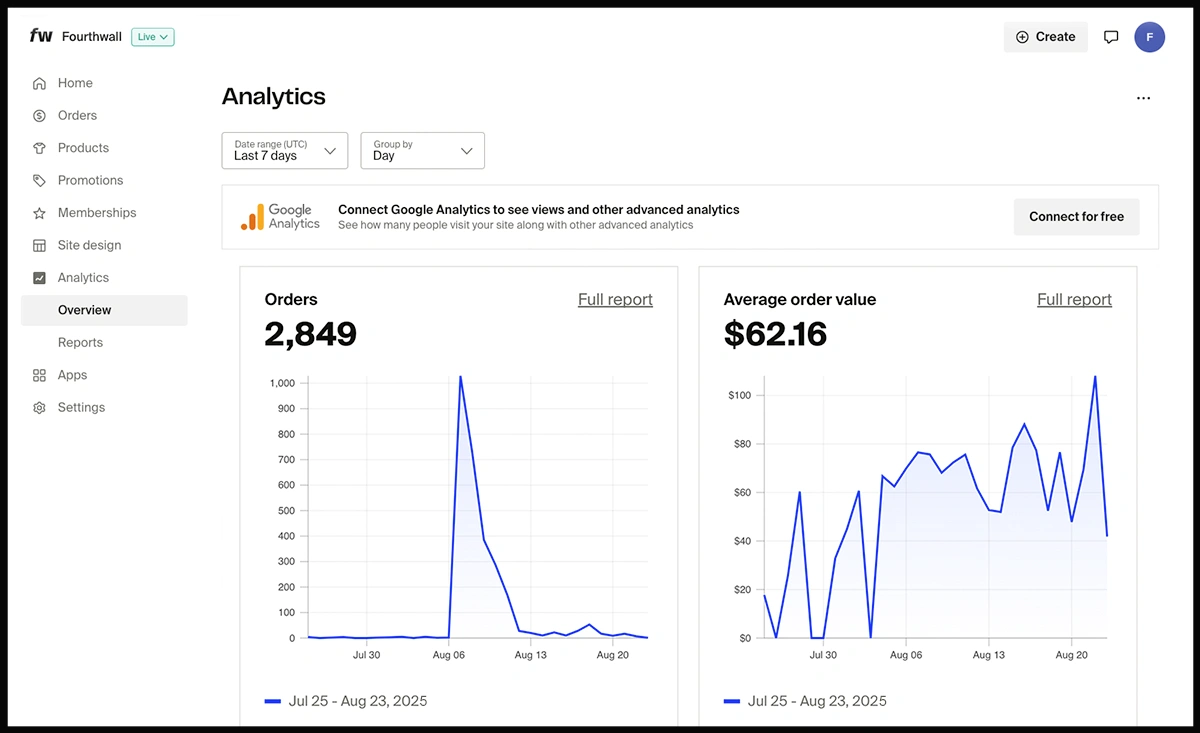Go to Reports in the sidebar
This screenshot has width=1200, height=733.
(x=80, y=343)
